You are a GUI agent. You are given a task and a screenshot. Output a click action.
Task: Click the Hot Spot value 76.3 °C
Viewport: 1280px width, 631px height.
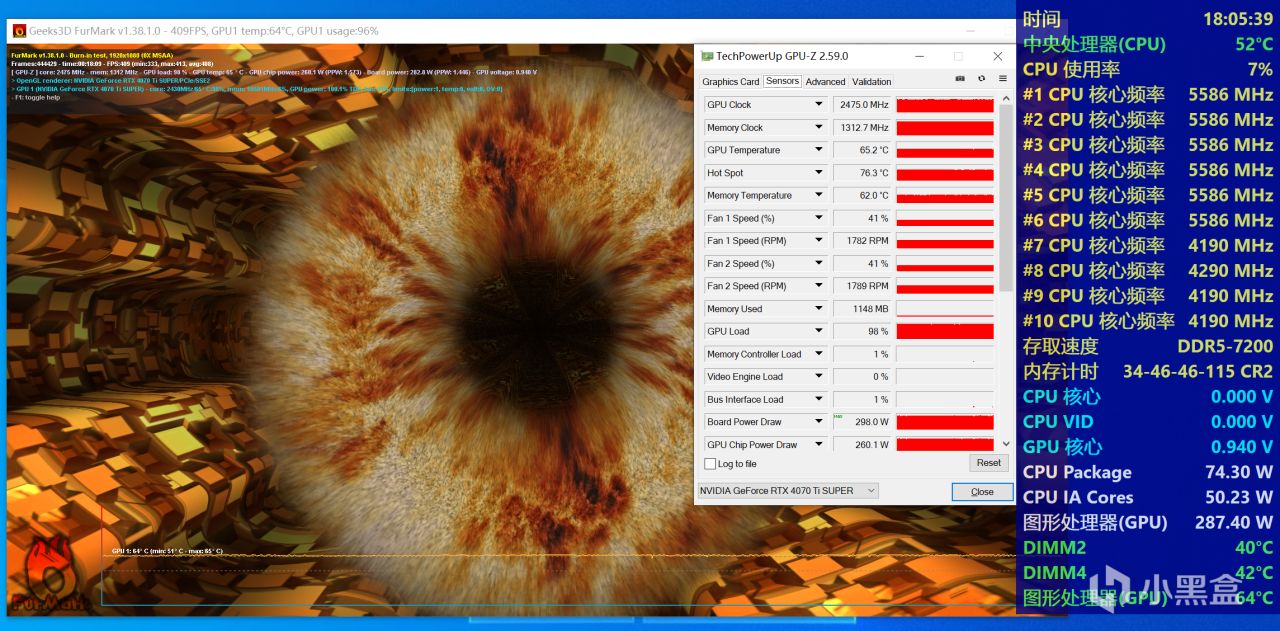(x=862, y=173)
